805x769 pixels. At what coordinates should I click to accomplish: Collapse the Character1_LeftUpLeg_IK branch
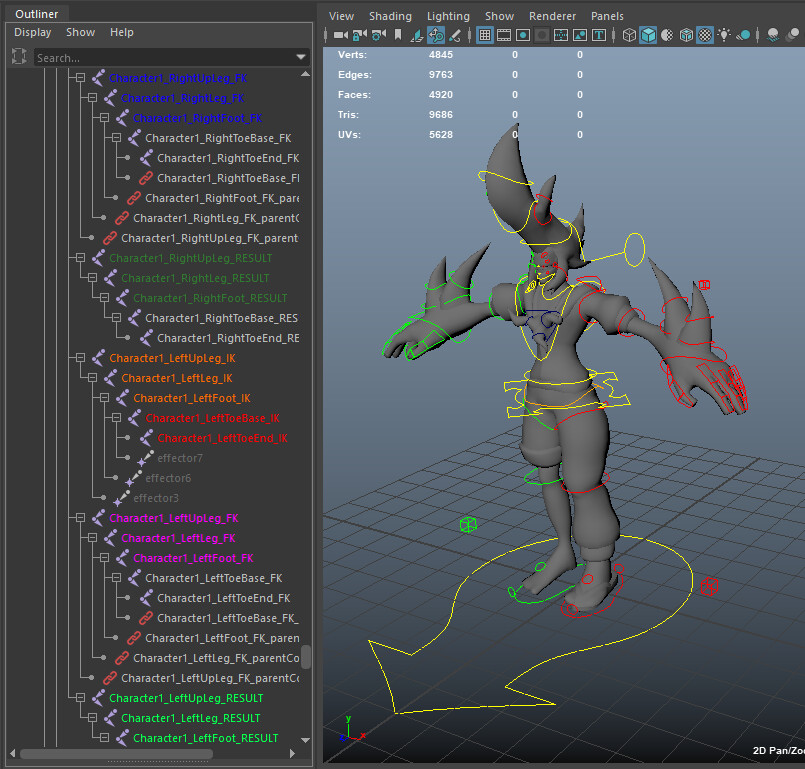79,358
